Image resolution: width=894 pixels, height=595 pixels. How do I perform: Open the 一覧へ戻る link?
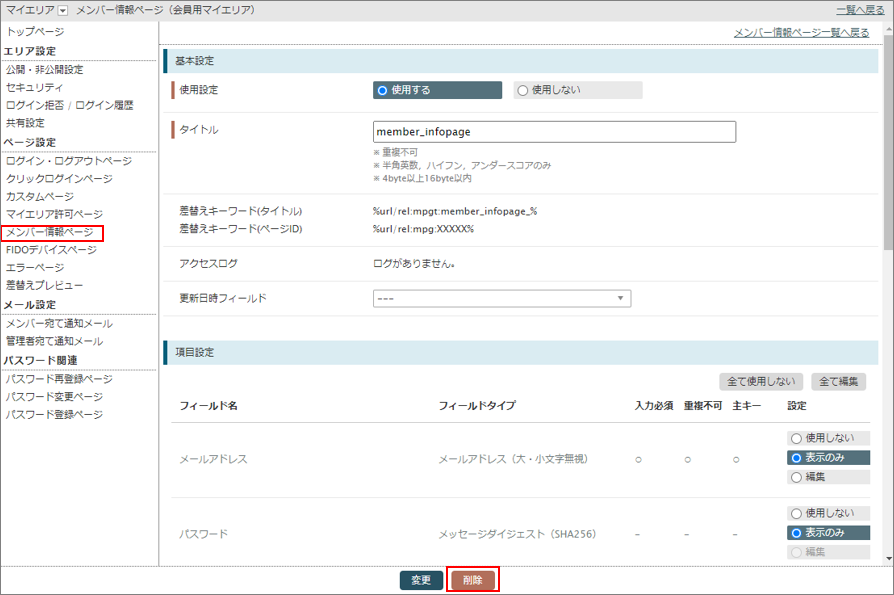click(x=858, y=9)
